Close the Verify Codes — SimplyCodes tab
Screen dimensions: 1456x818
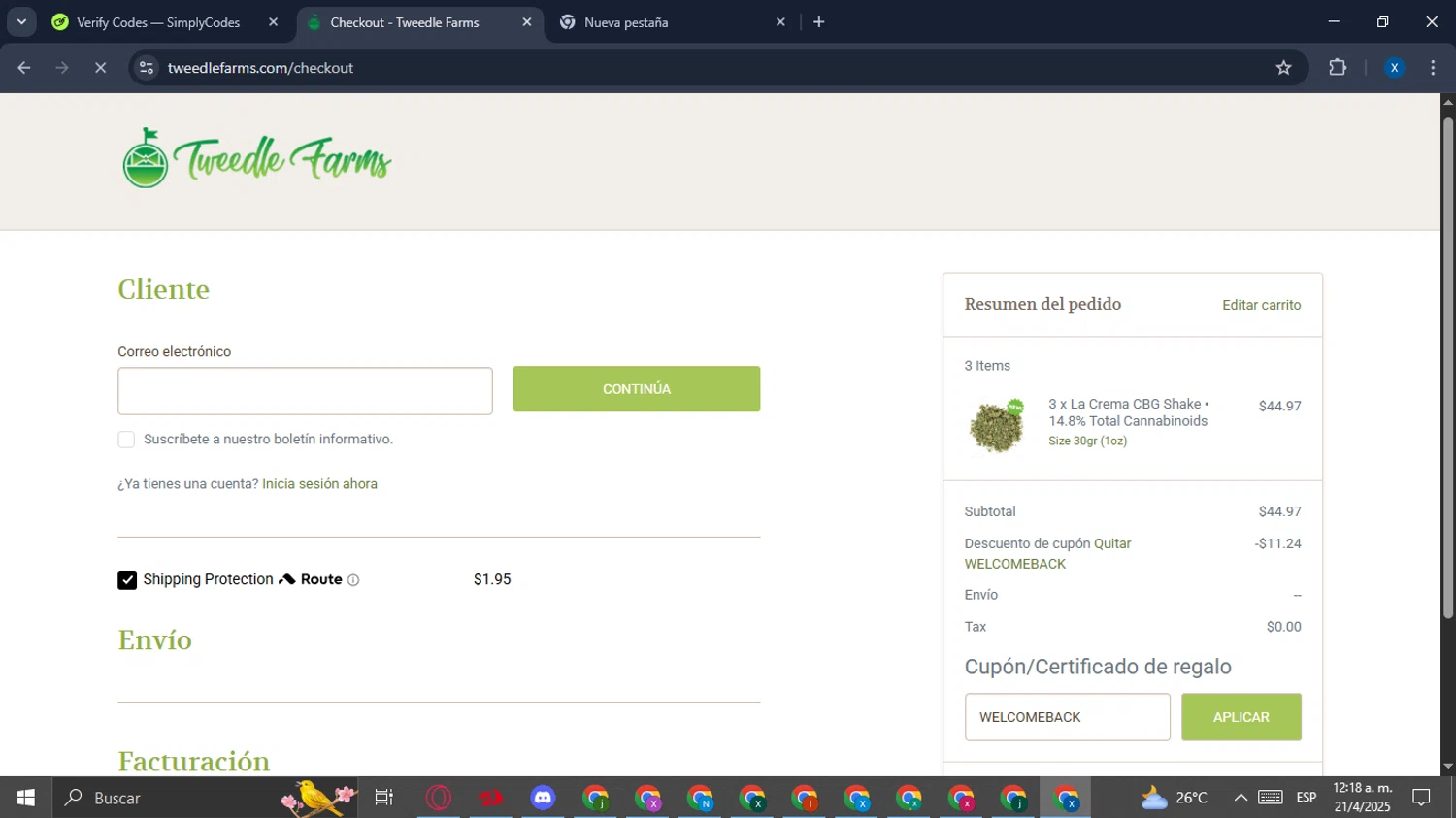pos(273,22)
